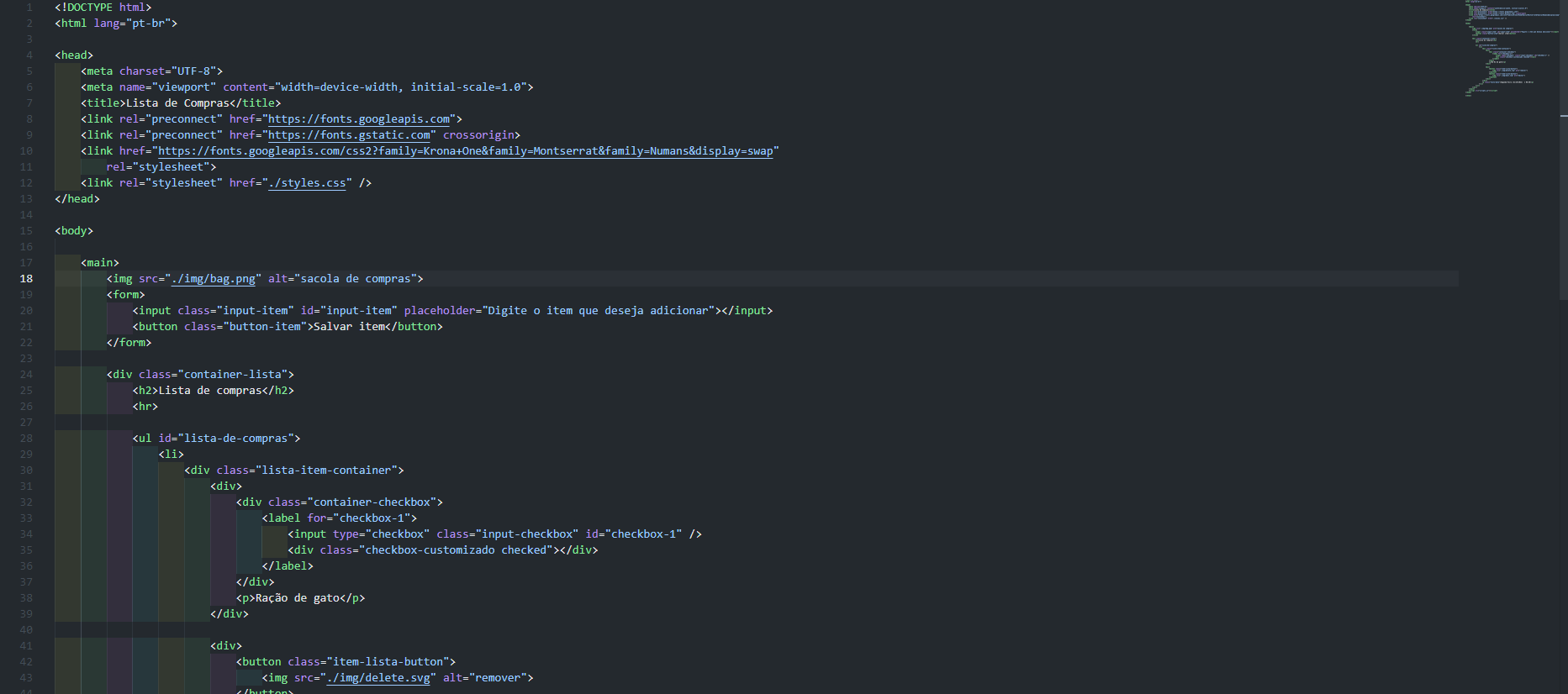Click the checkbox-customizado checked div line
The height and width of the screenshot is (694, 1568).
pyautogui.click(x=443, y=550)
